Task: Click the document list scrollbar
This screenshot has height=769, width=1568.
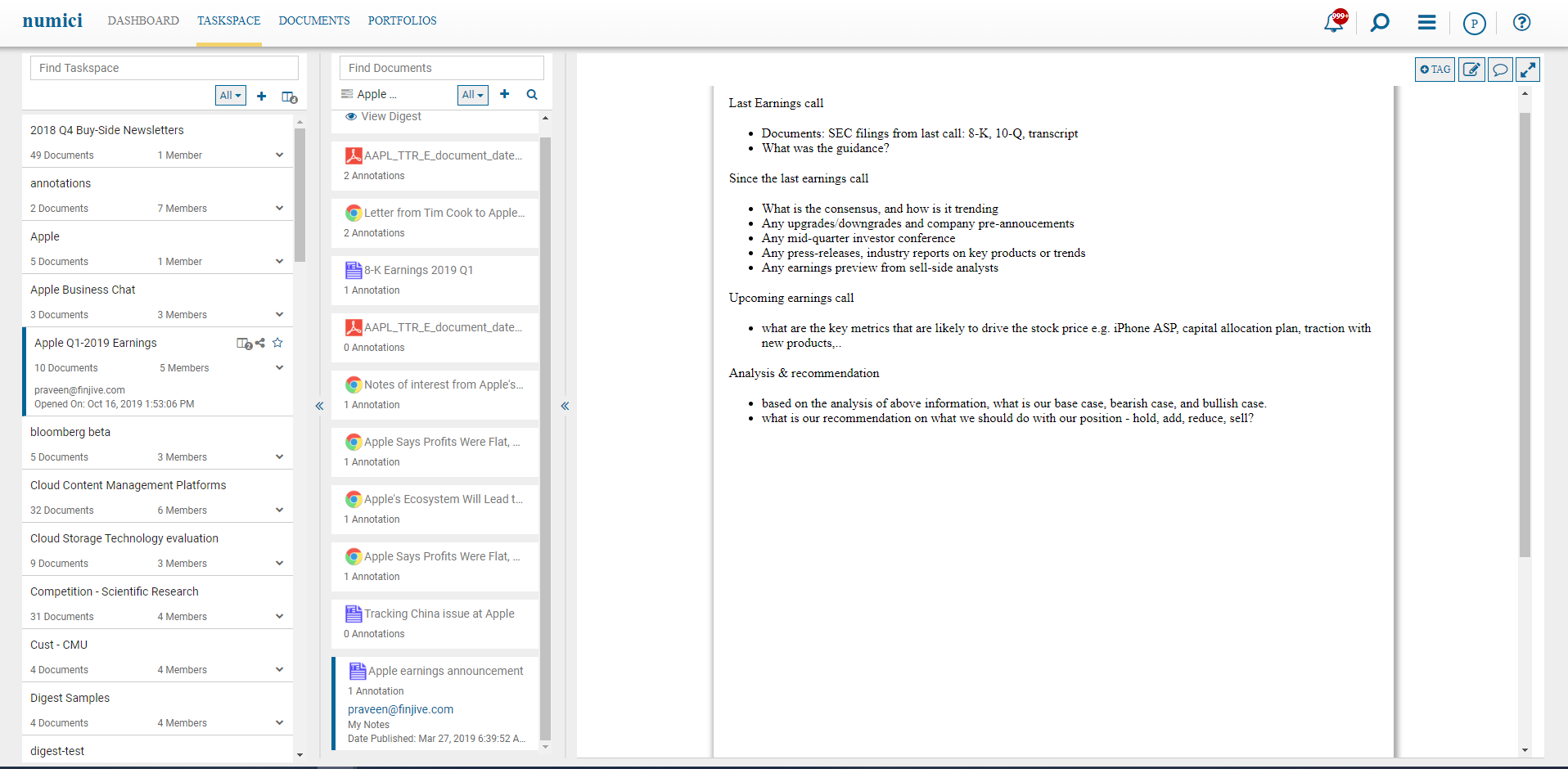Action: (x=545, y=438)
